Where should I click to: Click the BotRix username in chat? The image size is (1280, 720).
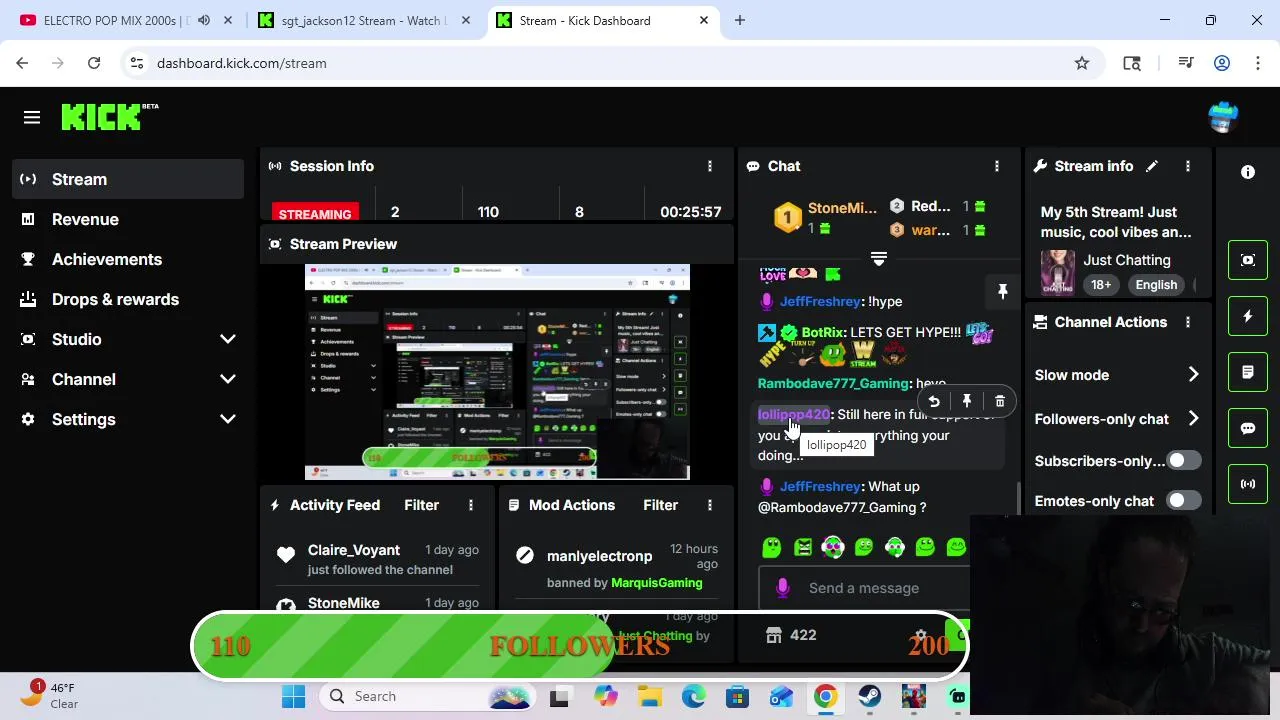coord(823,332)
